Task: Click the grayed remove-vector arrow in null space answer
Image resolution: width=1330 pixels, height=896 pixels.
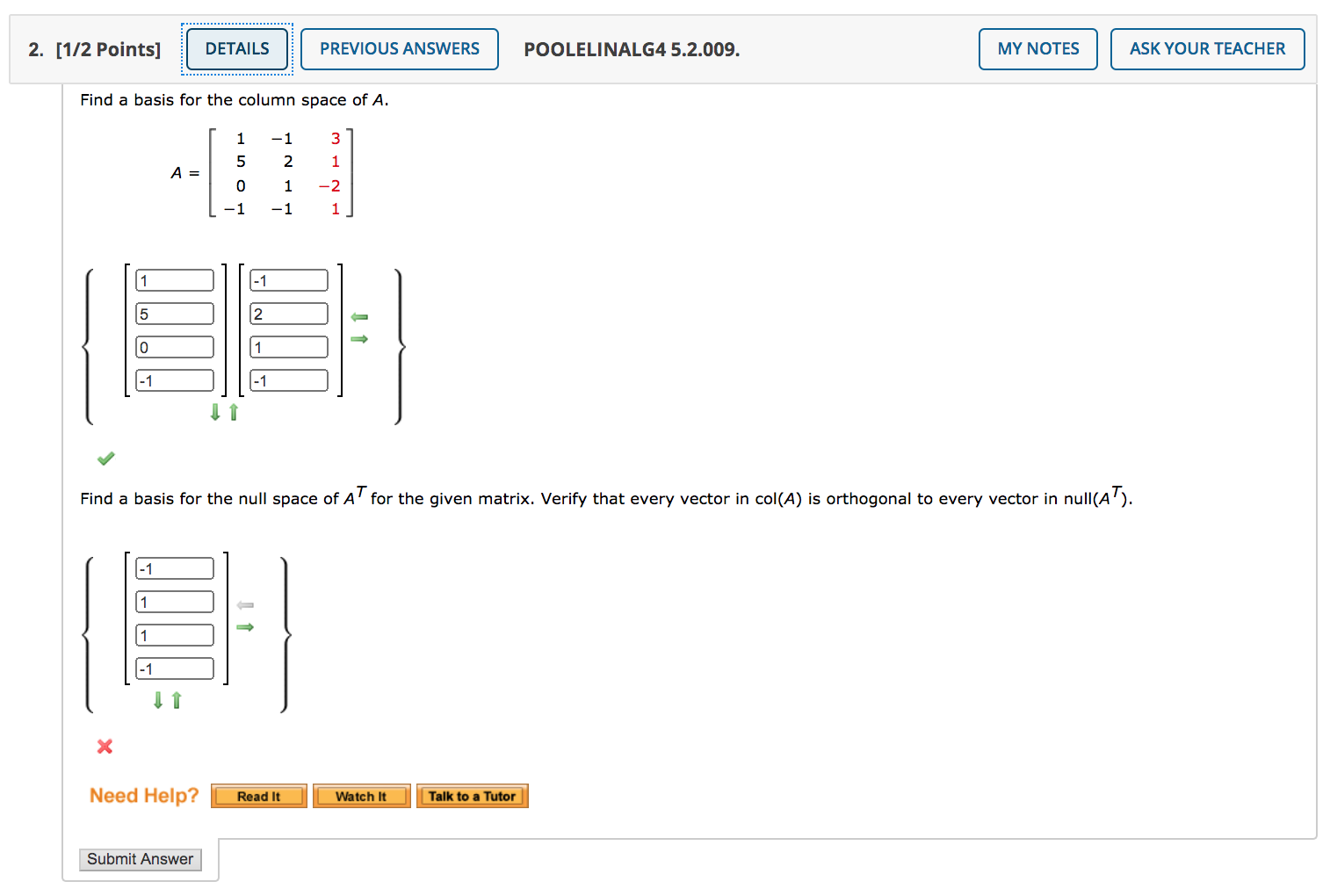Action: (x=246, y=604)
